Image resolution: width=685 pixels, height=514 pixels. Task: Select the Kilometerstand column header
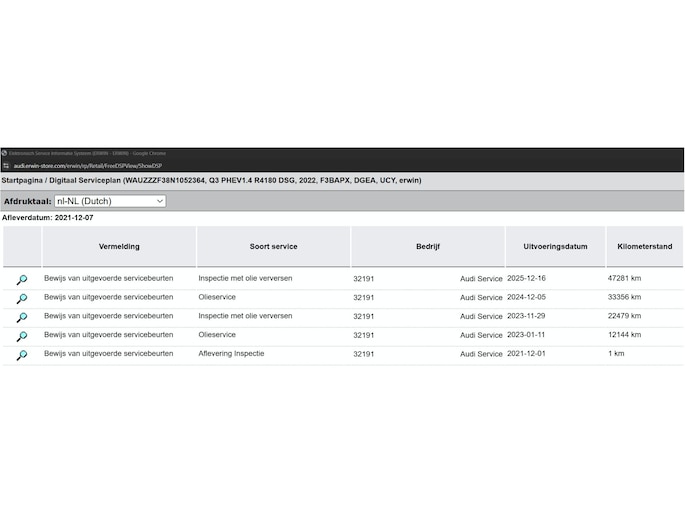pos(644,246)
